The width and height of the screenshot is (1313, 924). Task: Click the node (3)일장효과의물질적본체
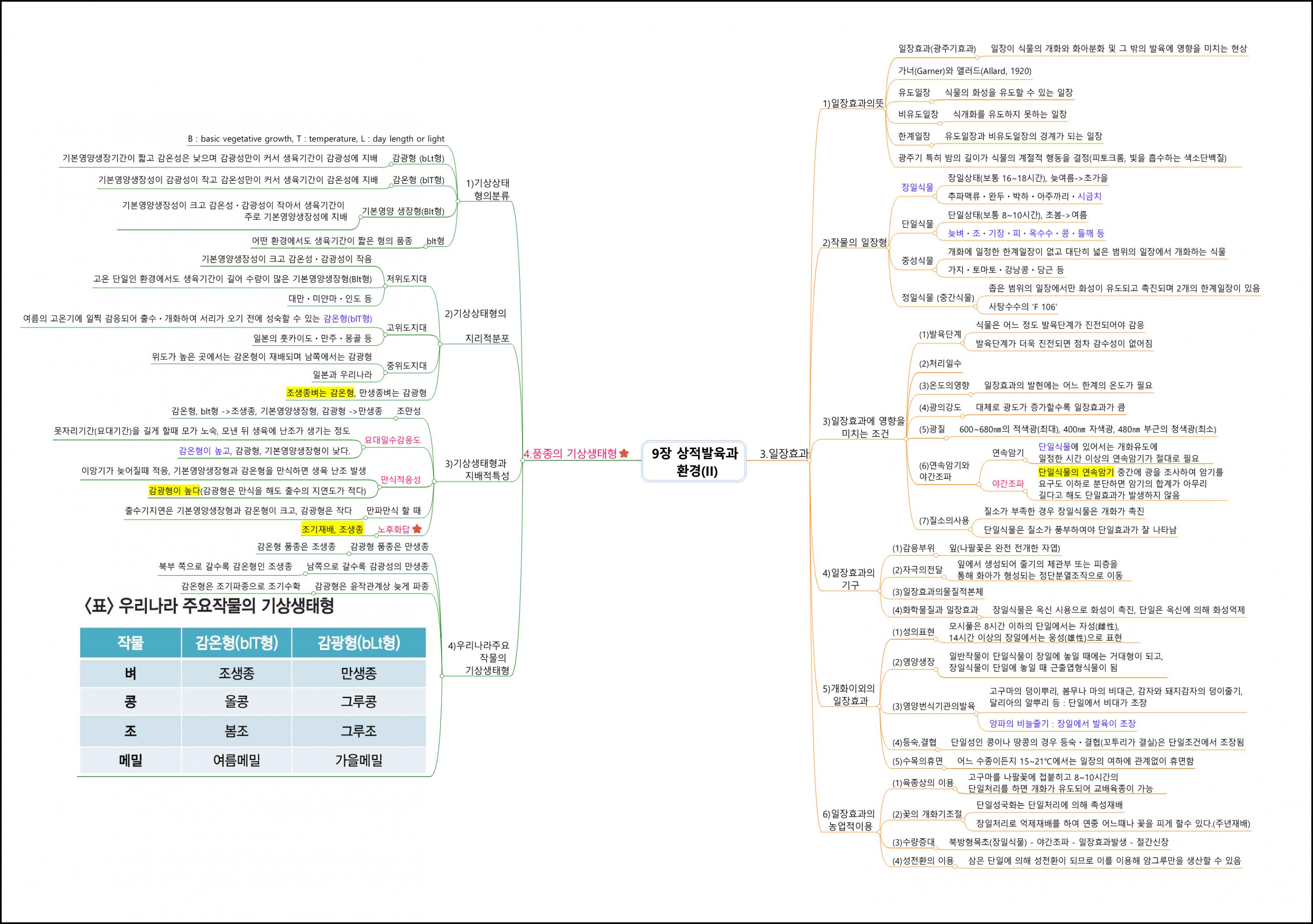937,591
